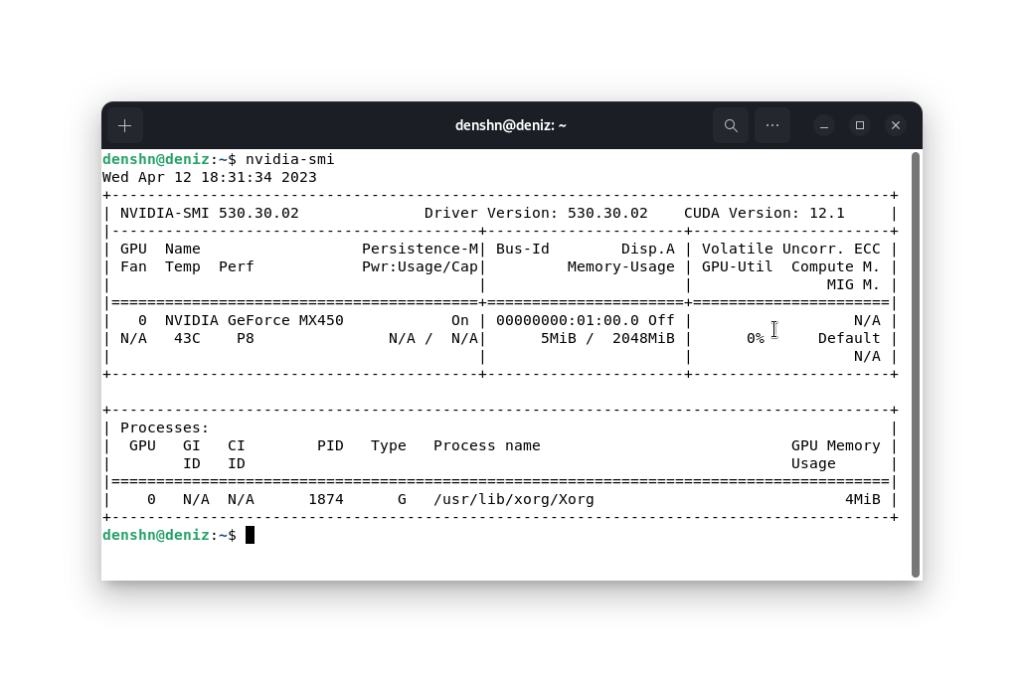The image size is (1024, 682).
Task: Click the process type G
Action: [x=402, y=500]
